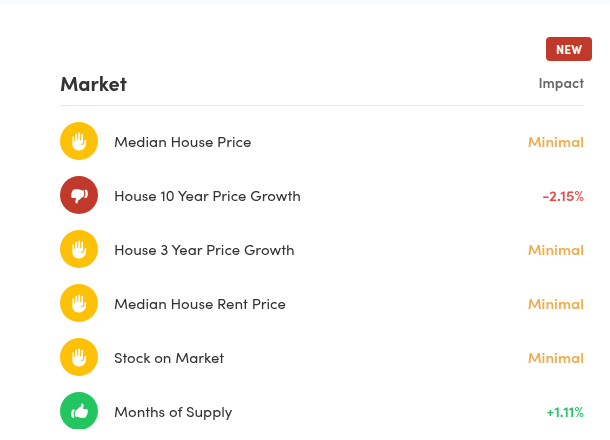This screenshot has height=440, width=610.
Task: Click hand icon beside Median House Rent Price
Action: coord(79,304)
